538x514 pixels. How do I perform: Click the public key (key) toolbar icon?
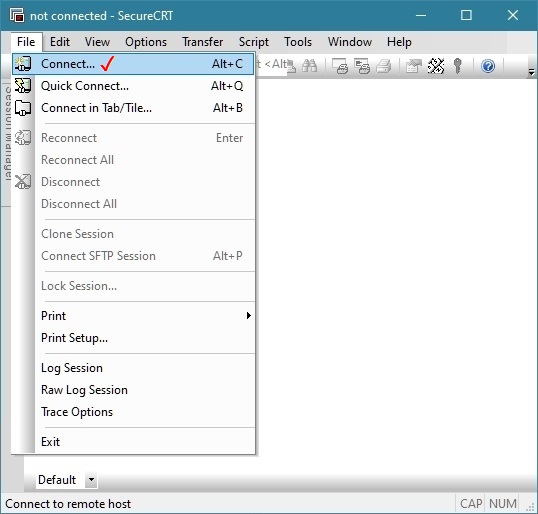[x=457, y=66]
